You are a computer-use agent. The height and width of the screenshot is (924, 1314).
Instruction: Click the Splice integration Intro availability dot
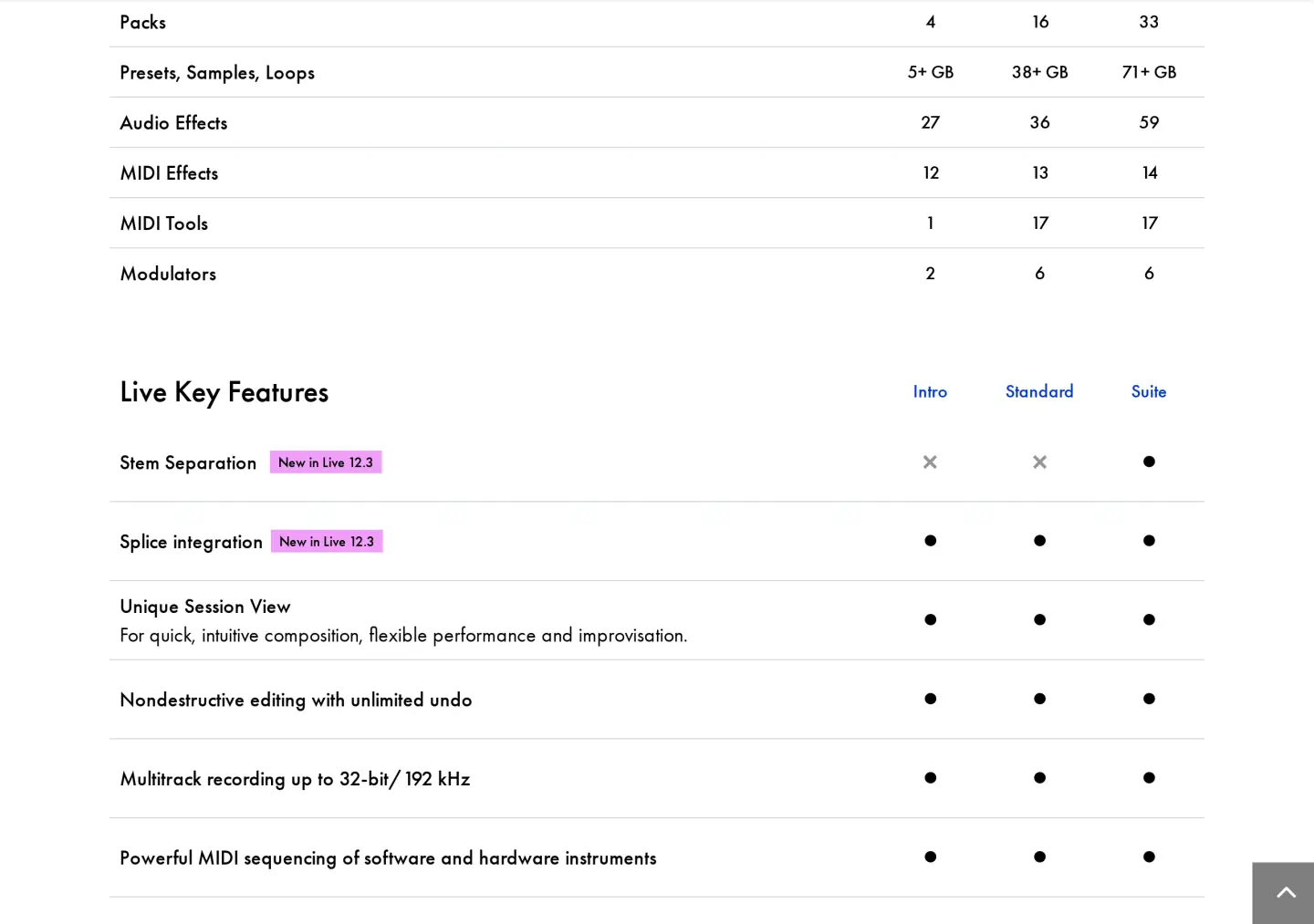point(930,541)
